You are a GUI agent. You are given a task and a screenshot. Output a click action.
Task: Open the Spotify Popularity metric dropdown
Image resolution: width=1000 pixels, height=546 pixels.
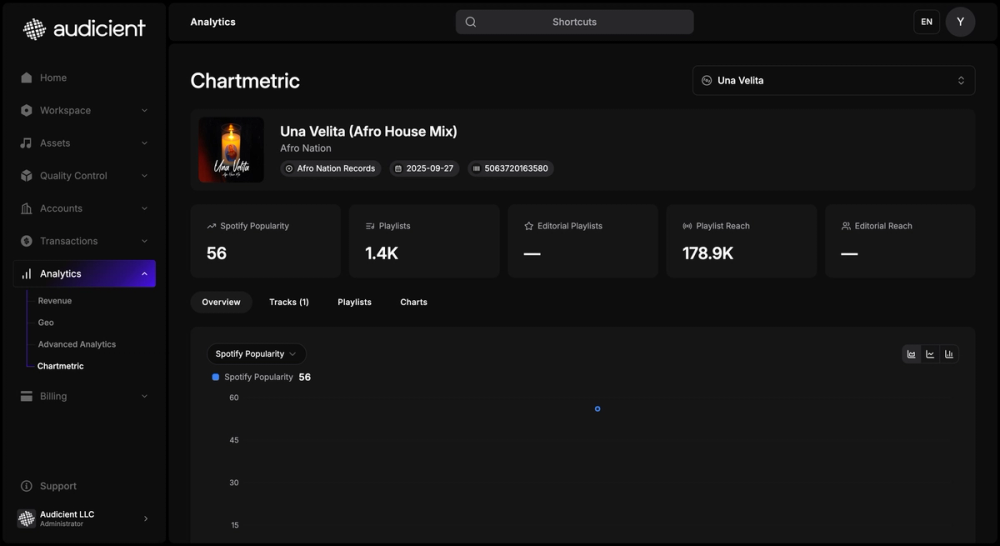point(256,354)
